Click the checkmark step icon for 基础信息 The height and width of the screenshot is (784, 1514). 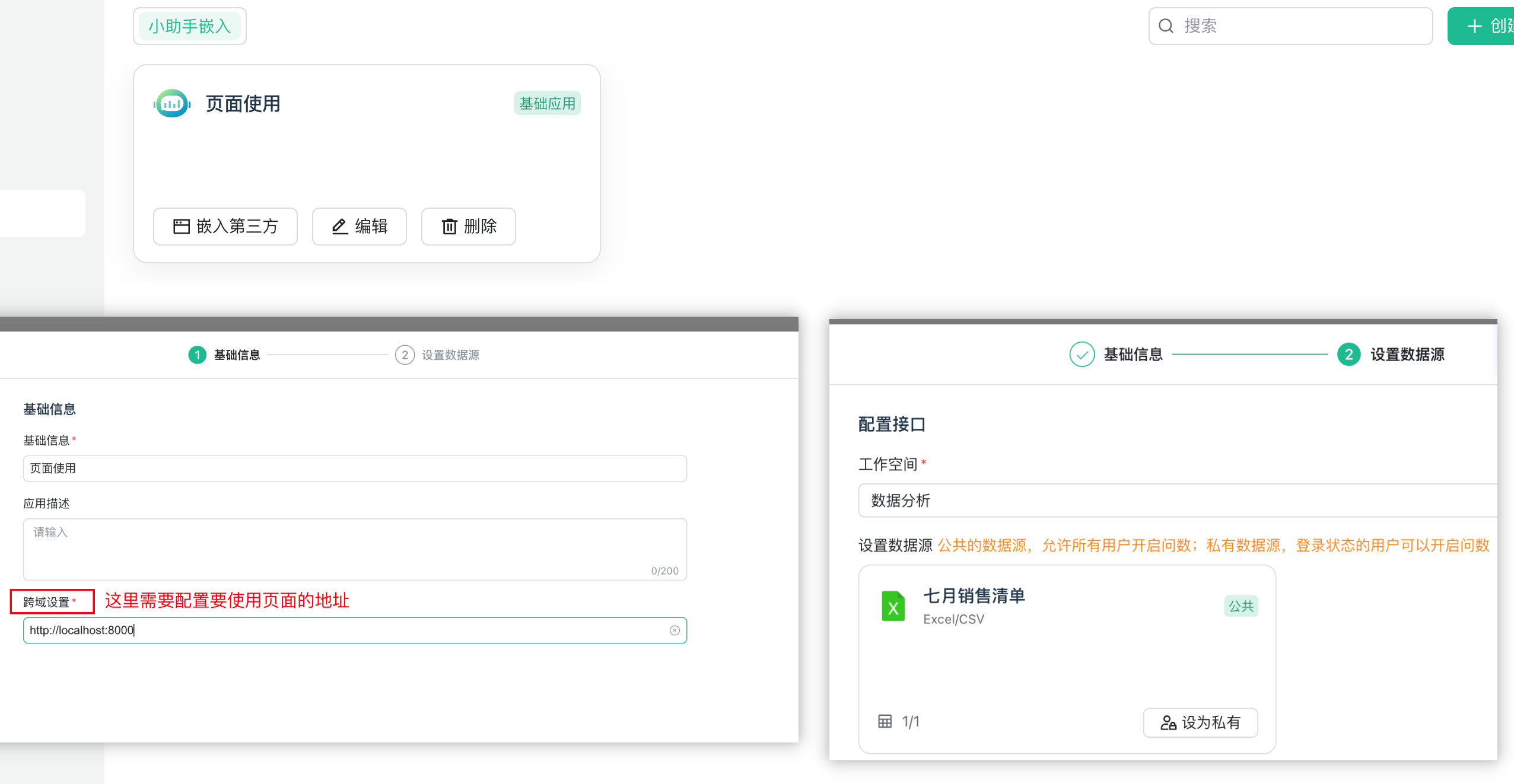coord(1082,355)
